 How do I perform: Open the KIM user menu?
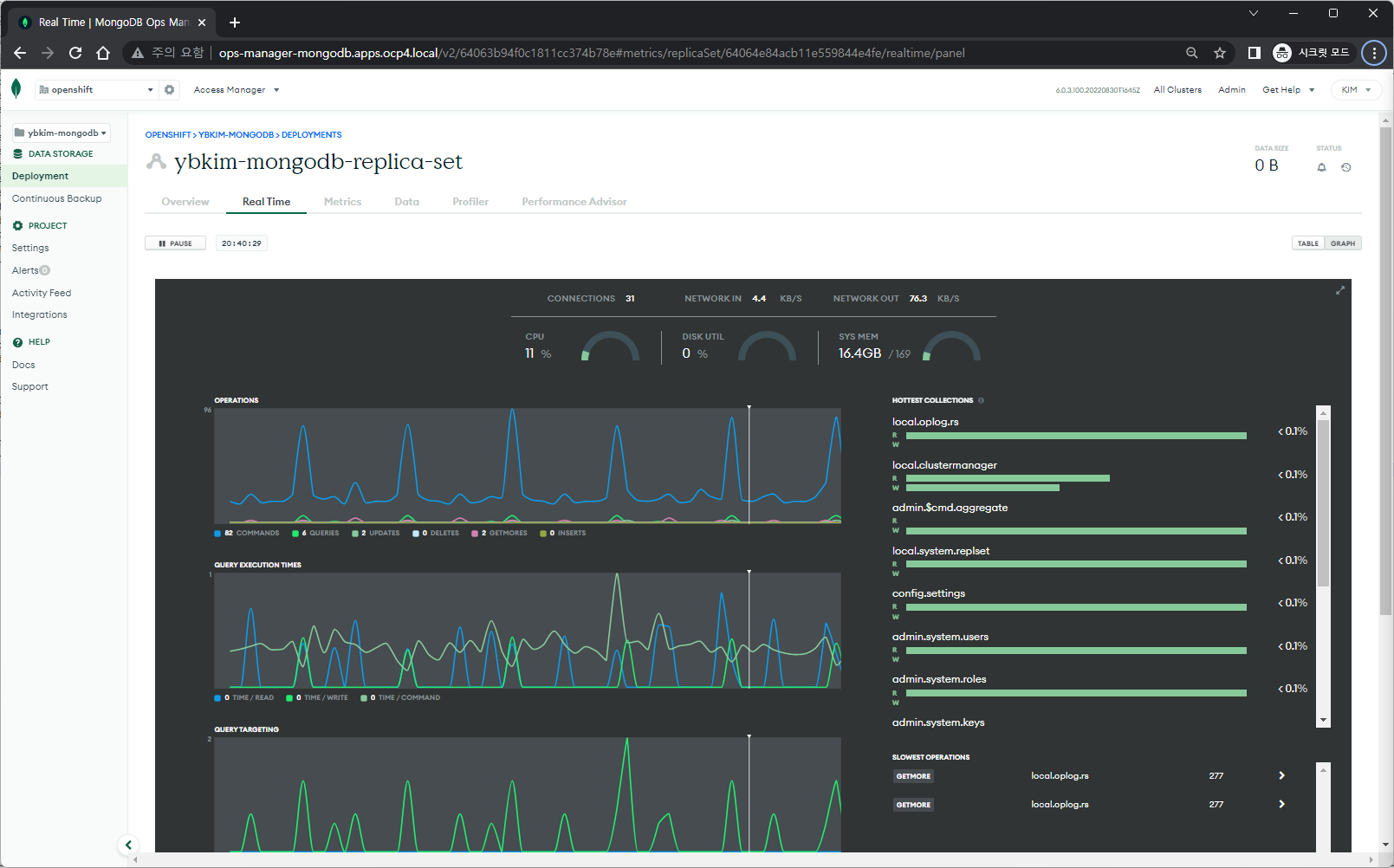1356,90
